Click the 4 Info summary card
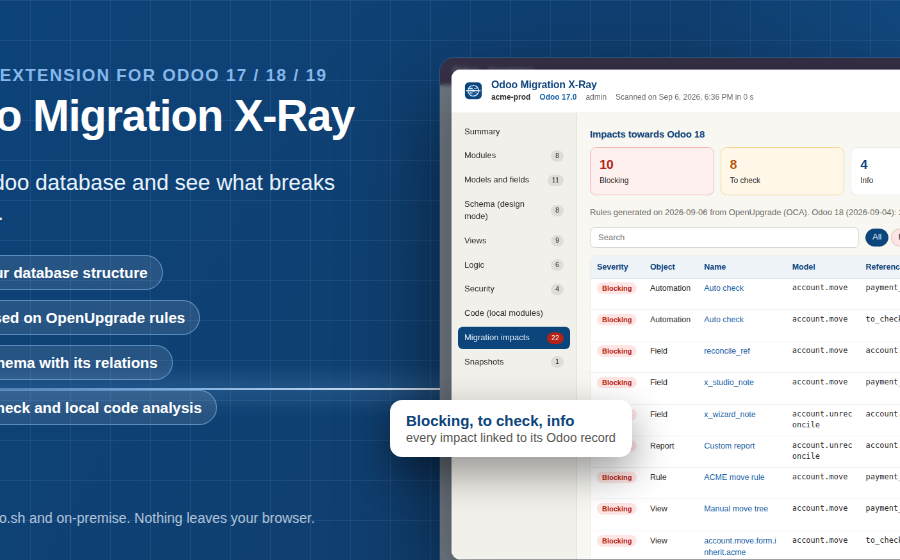Image resolution: width=900 pixels, height=560 pixels. coord(875,171)
